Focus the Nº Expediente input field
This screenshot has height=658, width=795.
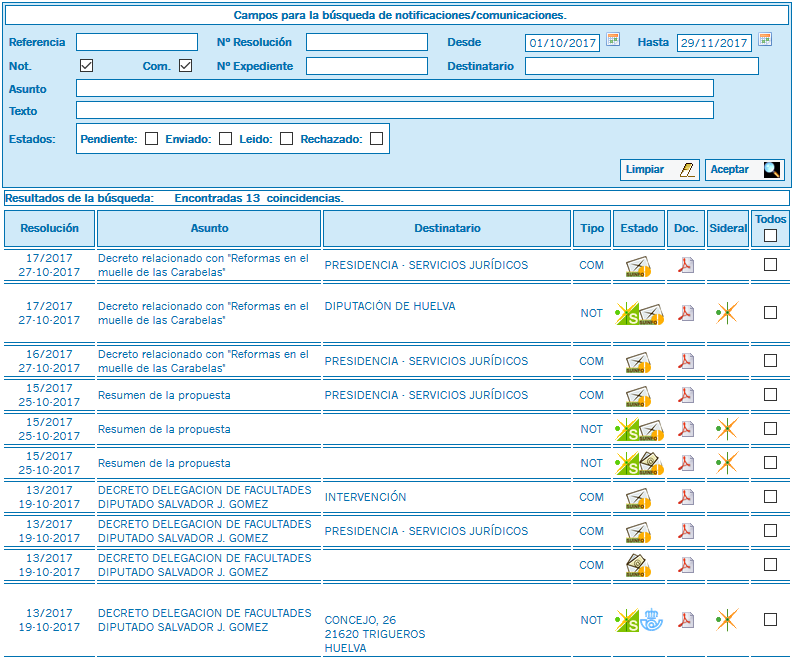tap(367, 66)
